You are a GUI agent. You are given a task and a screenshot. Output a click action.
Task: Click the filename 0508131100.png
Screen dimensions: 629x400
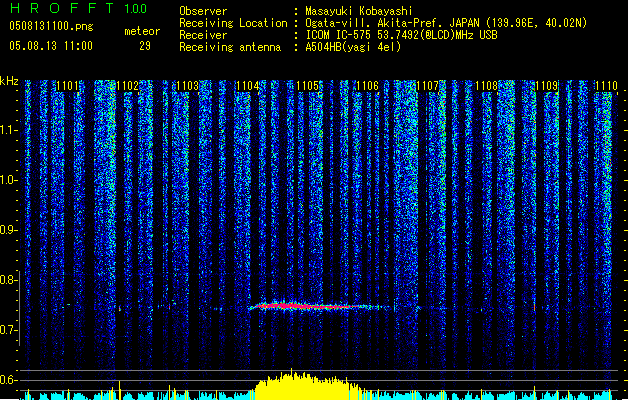pos(51,26)
